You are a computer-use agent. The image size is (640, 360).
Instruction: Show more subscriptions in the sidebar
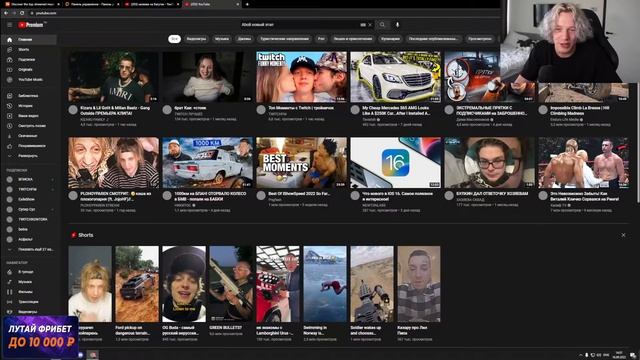(29, 249)
